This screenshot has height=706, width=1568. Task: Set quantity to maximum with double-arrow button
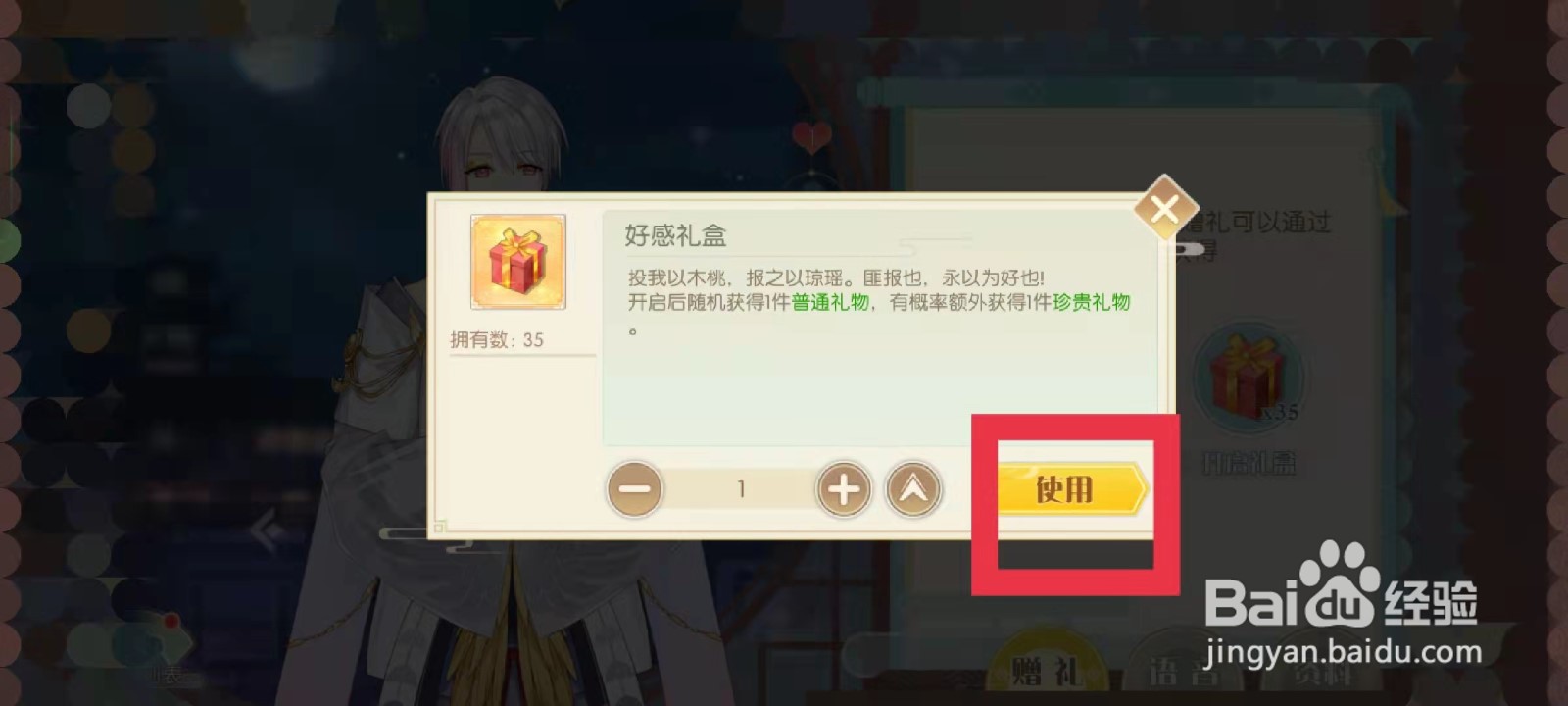(913, 488)
